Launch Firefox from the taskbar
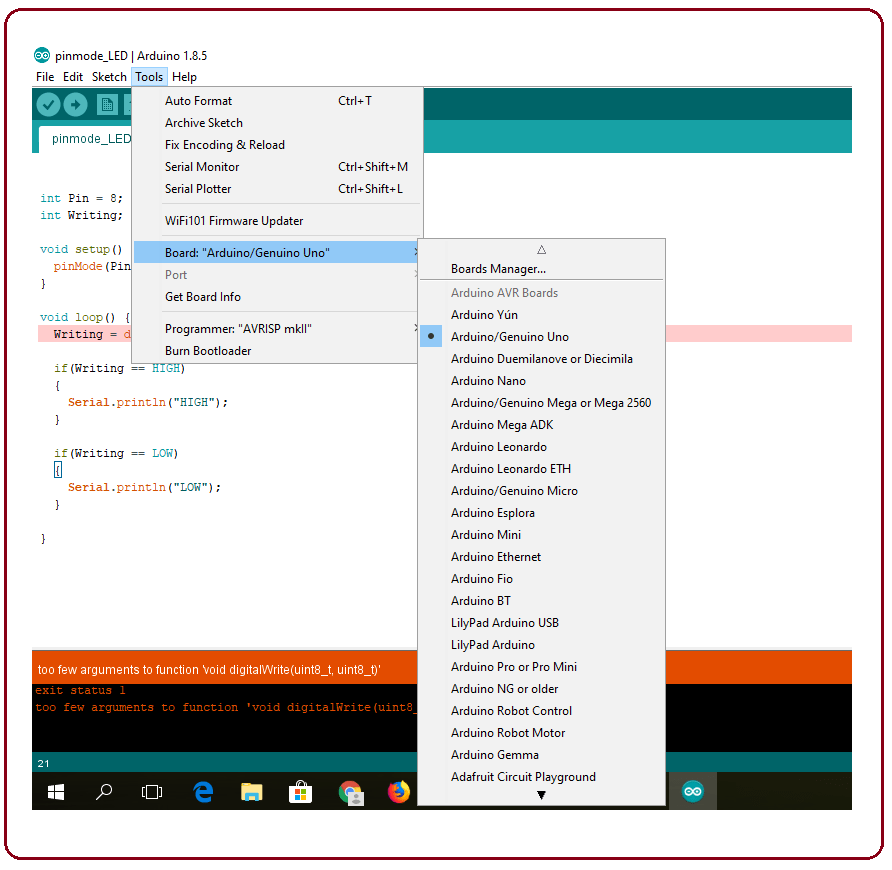The height and width of the screenshot is (870, 892). coord(398,790)
